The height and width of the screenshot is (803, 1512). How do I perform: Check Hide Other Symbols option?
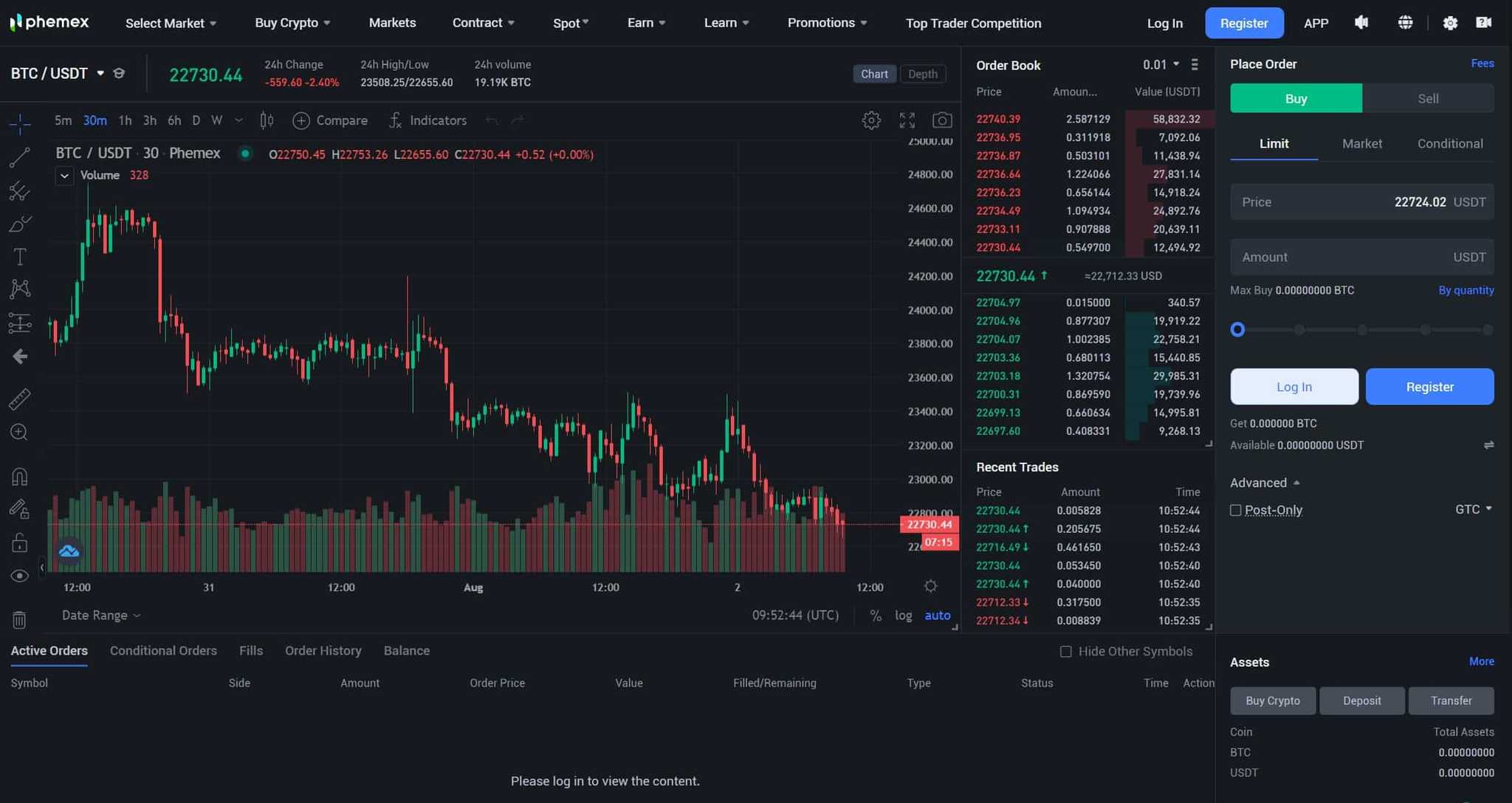click(1065, 651)
